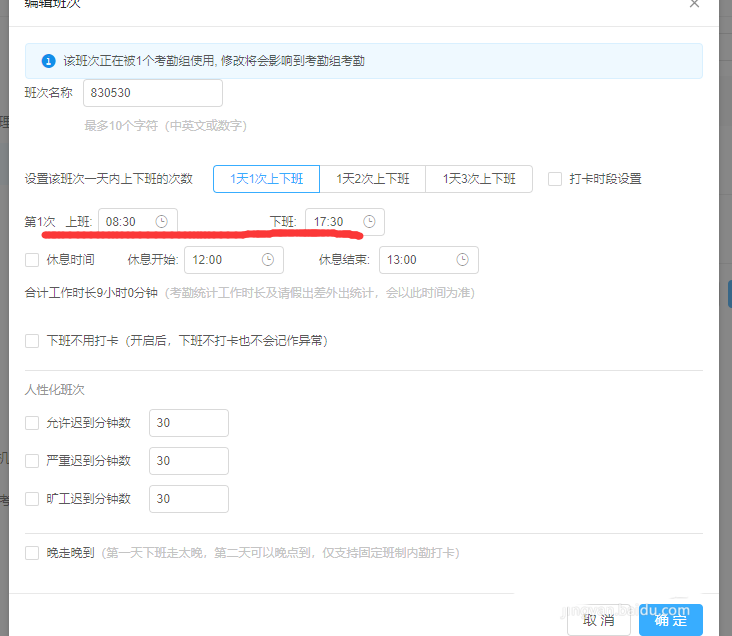Click the 允许迟到分钟数 value field
This screenshot has height=636, width=732.
(188, 423)
